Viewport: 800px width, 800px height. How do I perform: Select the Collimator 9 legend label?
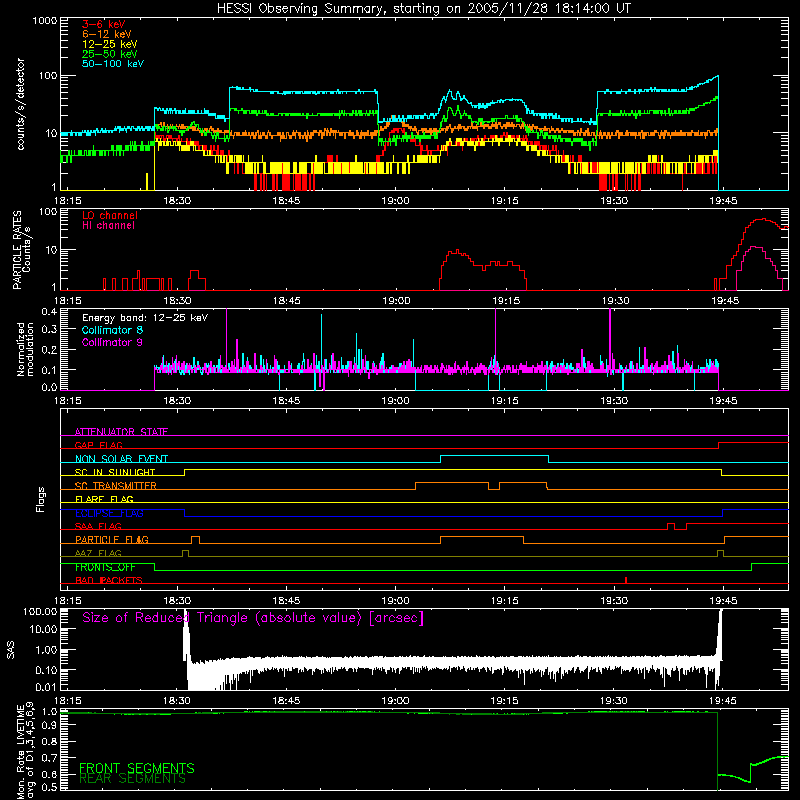point(112,342)
